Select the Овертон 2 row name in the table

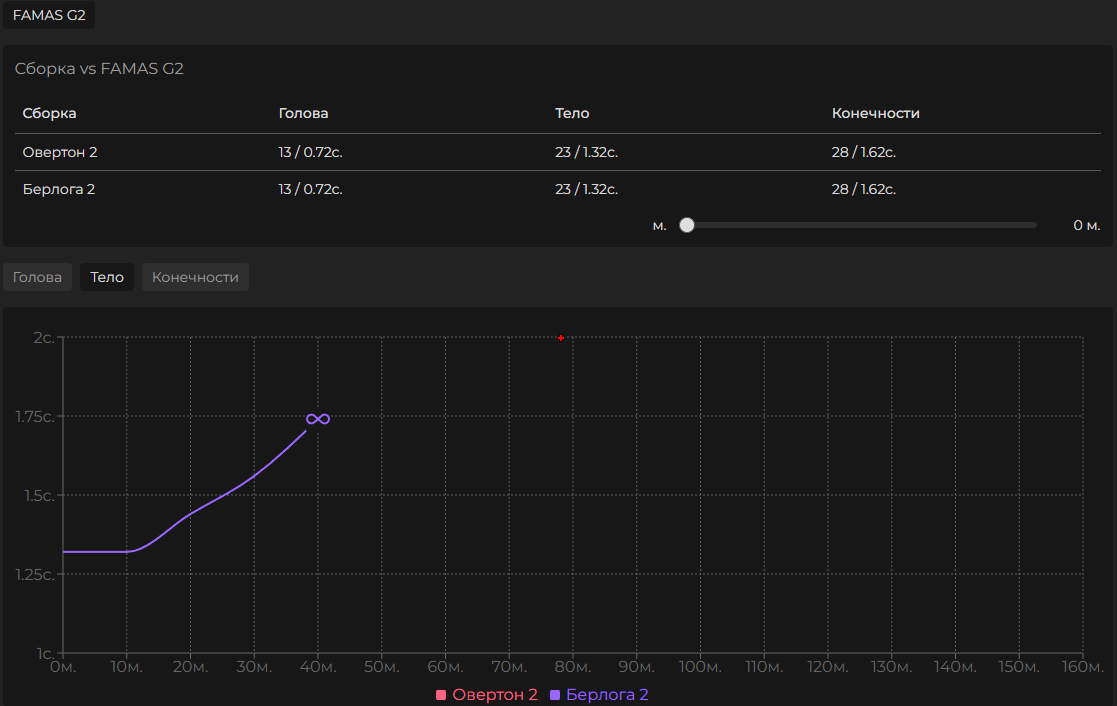[60, 152]
